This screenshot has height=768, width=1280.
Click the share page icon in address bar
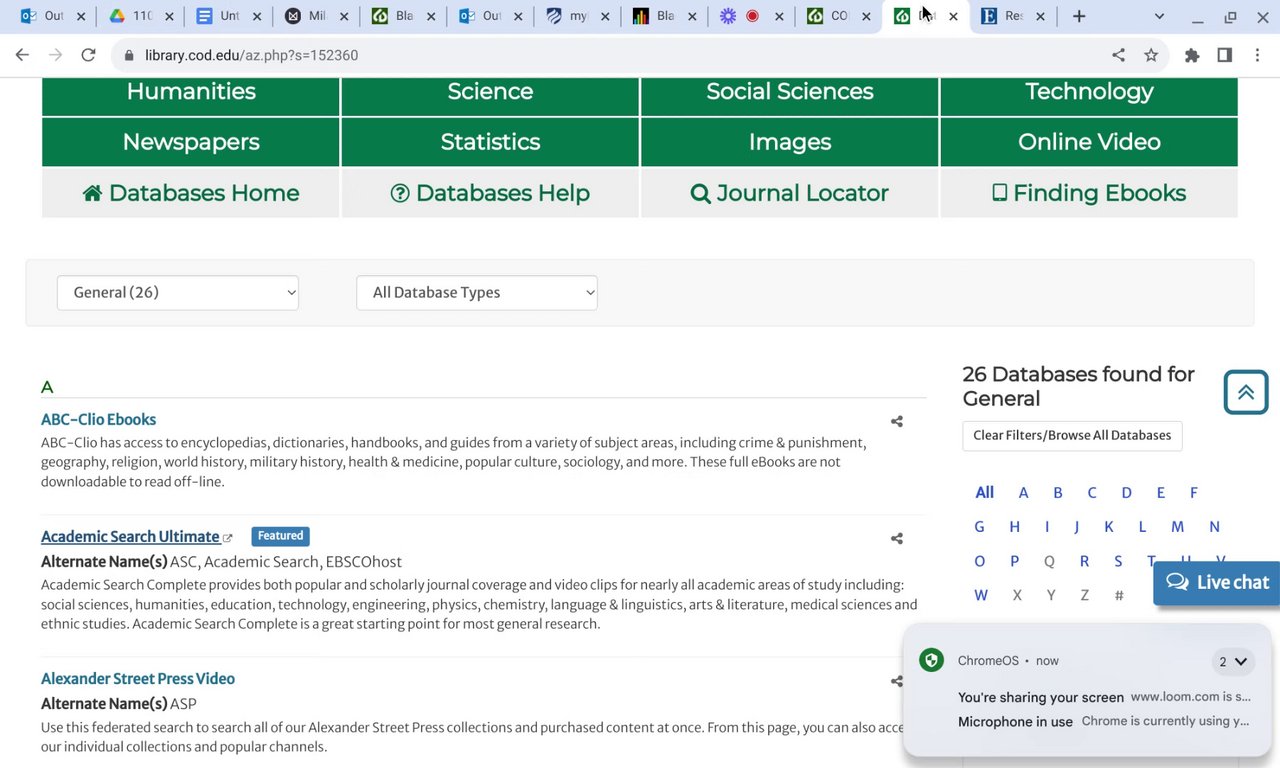point(1118,55)
